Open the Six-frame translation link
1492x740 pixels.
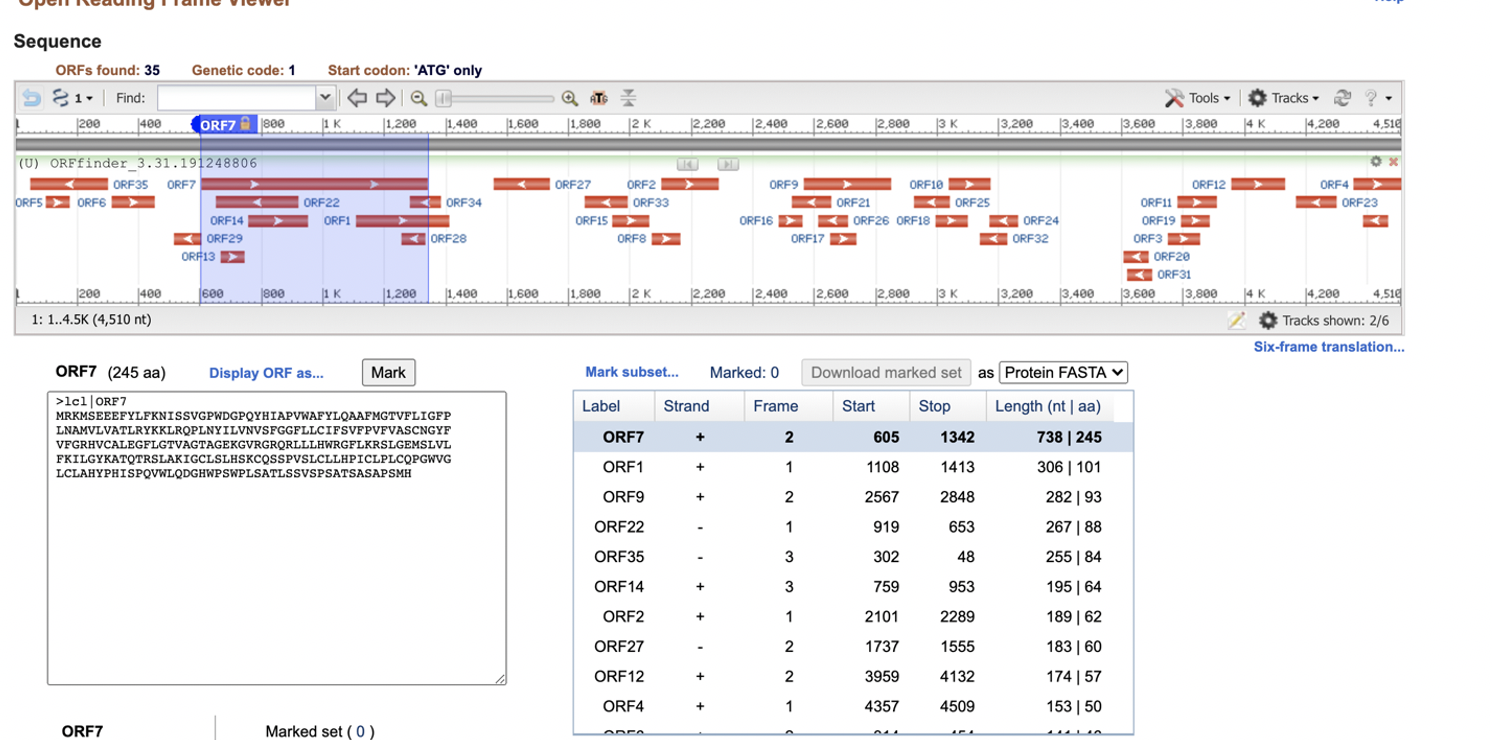tap(1332, 345)
